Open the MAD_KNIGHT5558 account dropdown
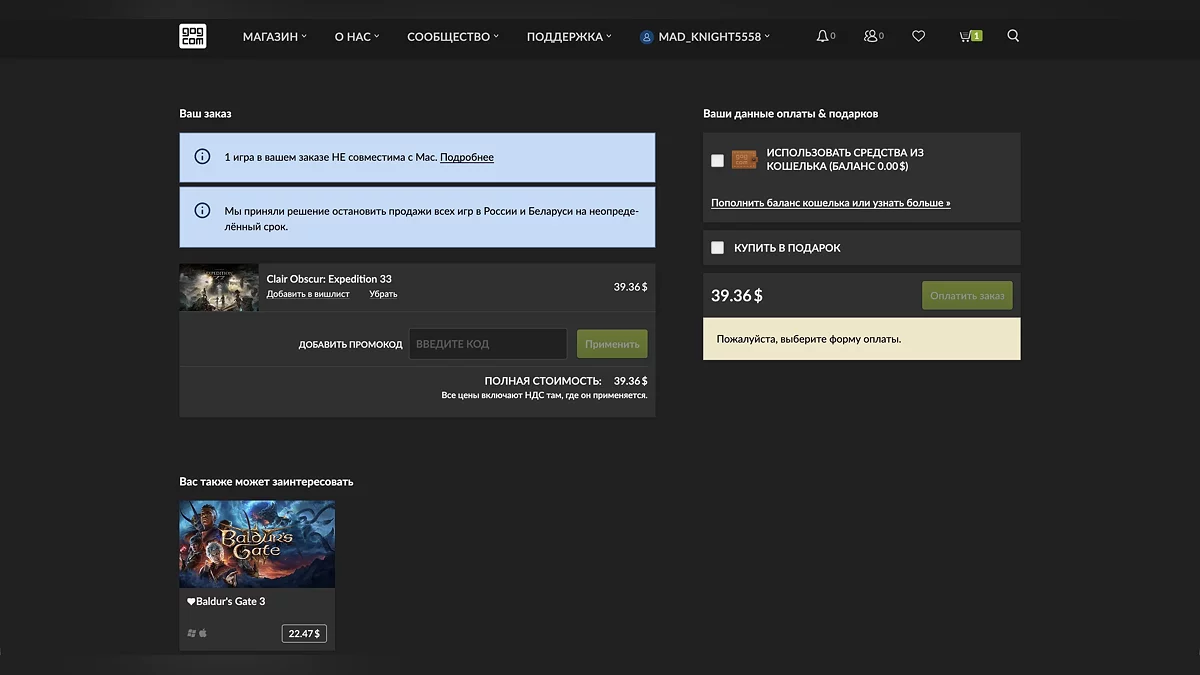Viewport: 1200px width, 675px height. pyautogui.click(x=714, y=37)
